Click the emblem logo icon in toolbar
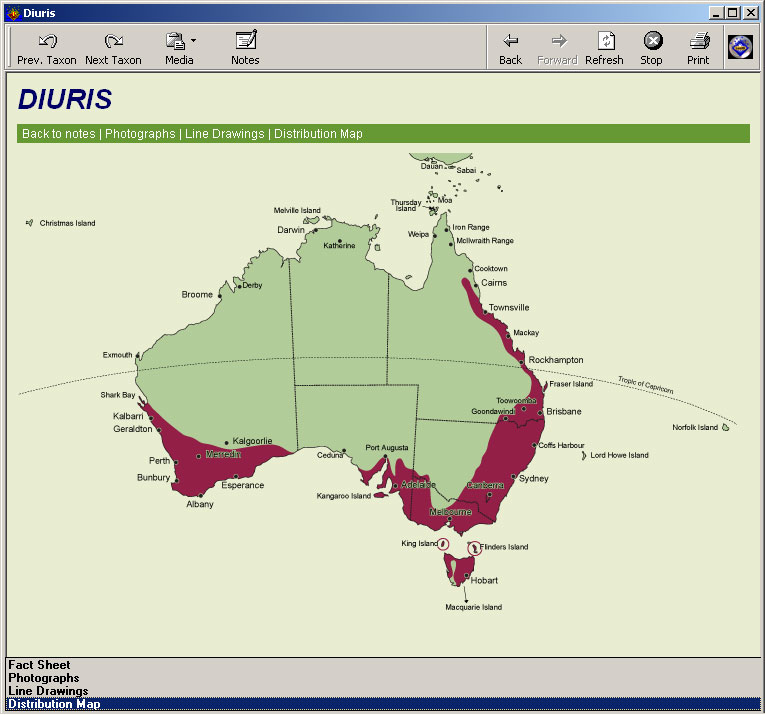 coord(740,47)
